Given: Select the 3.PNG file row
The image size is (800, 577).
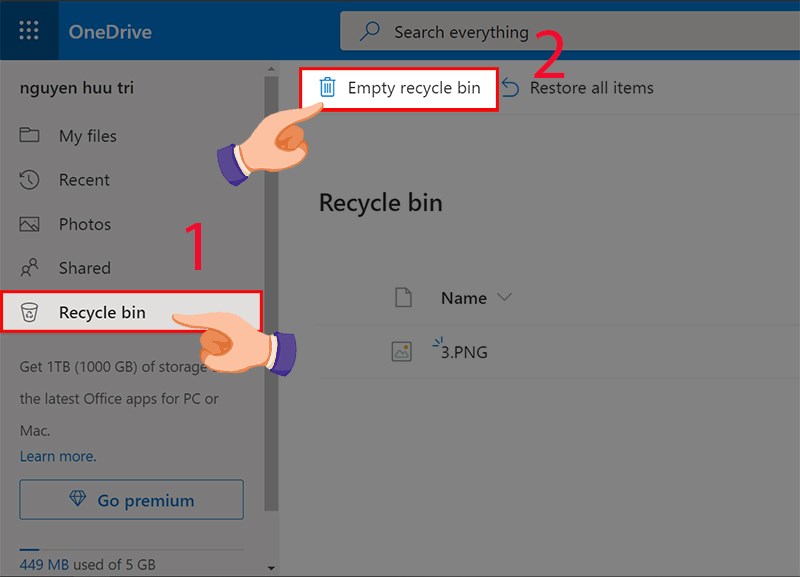Looking at the screenshot, I should tap(559, 352).
